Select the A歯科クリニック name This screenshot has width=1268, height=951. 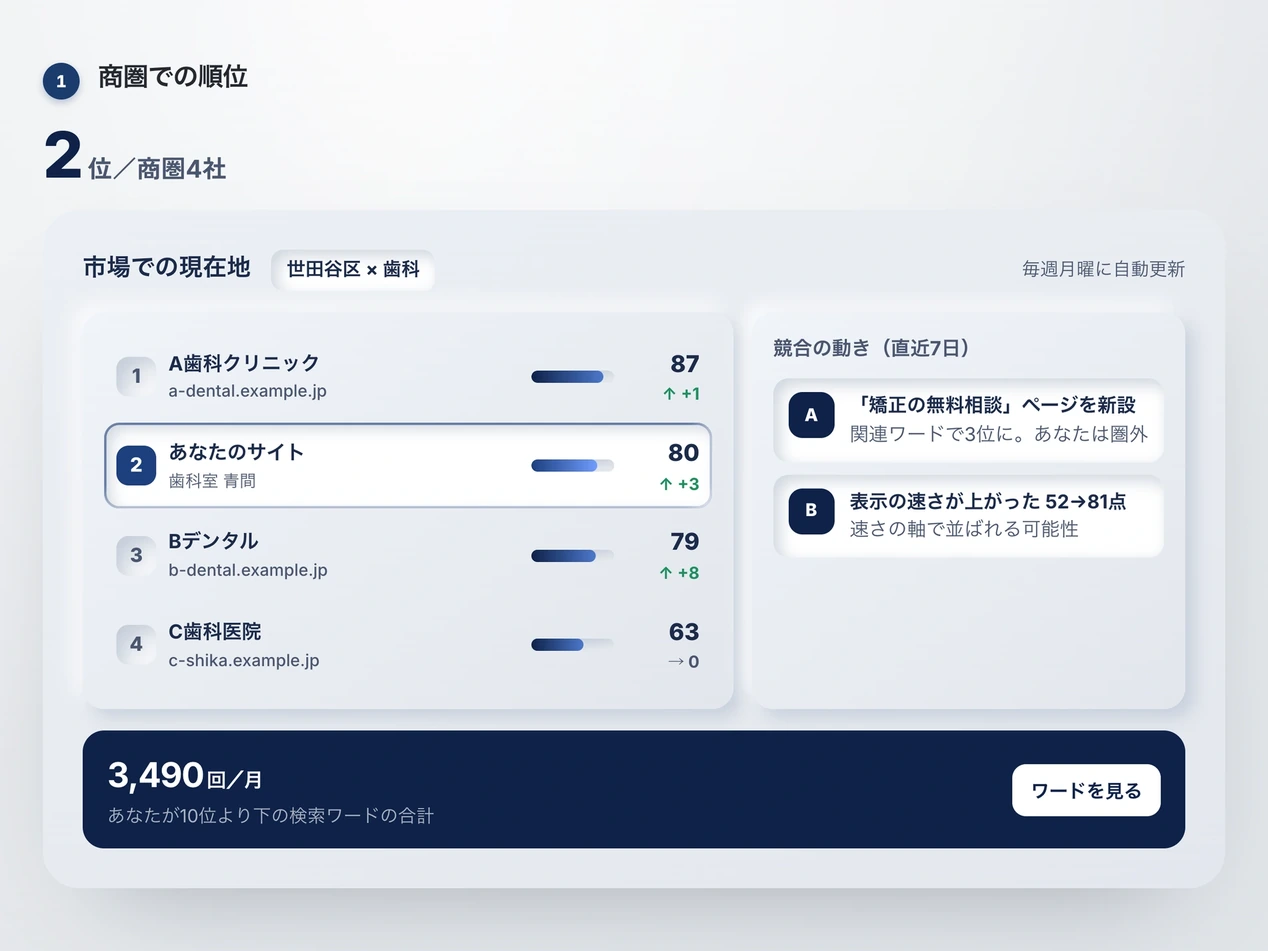pos(244,363)
